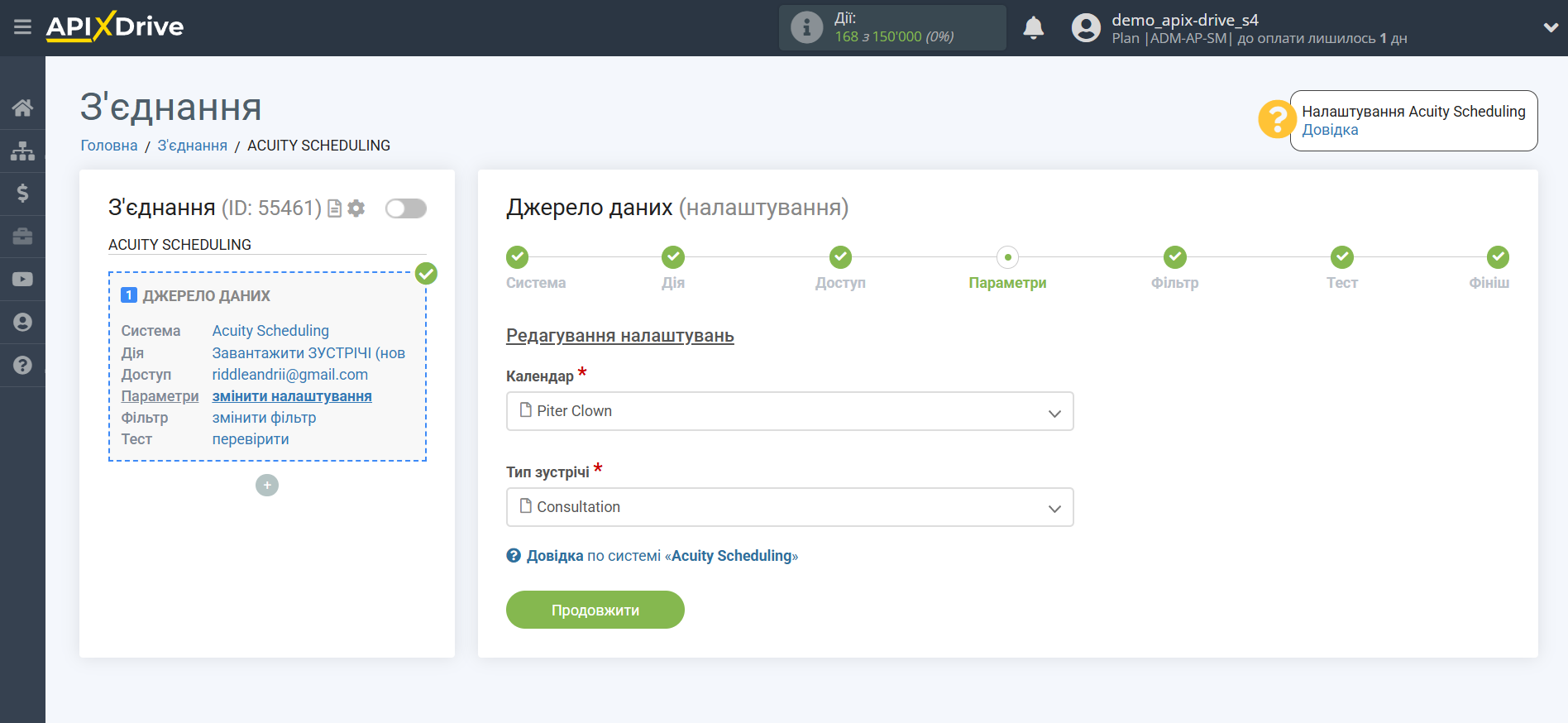Click змінити фільтр link
1568x723 pixels.
point(264,418)
